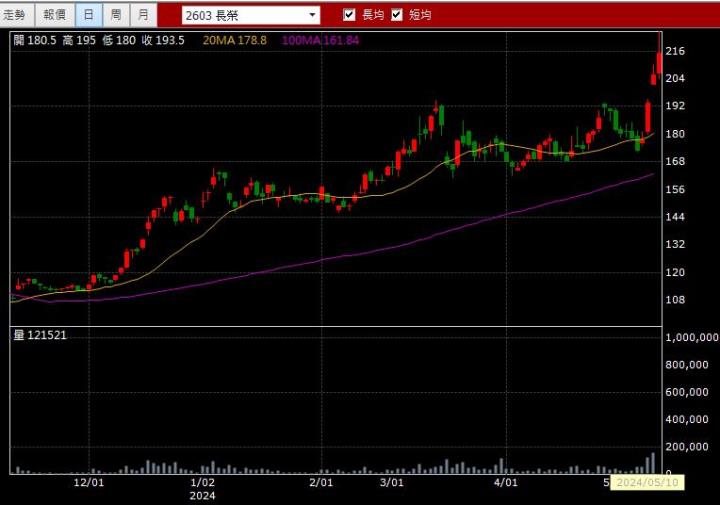Click the 2024/05/10 date marker tooltip
Image resolution: width=720 pixels, height=505 pixels.
pyautogui.click(x=647, y=482)
